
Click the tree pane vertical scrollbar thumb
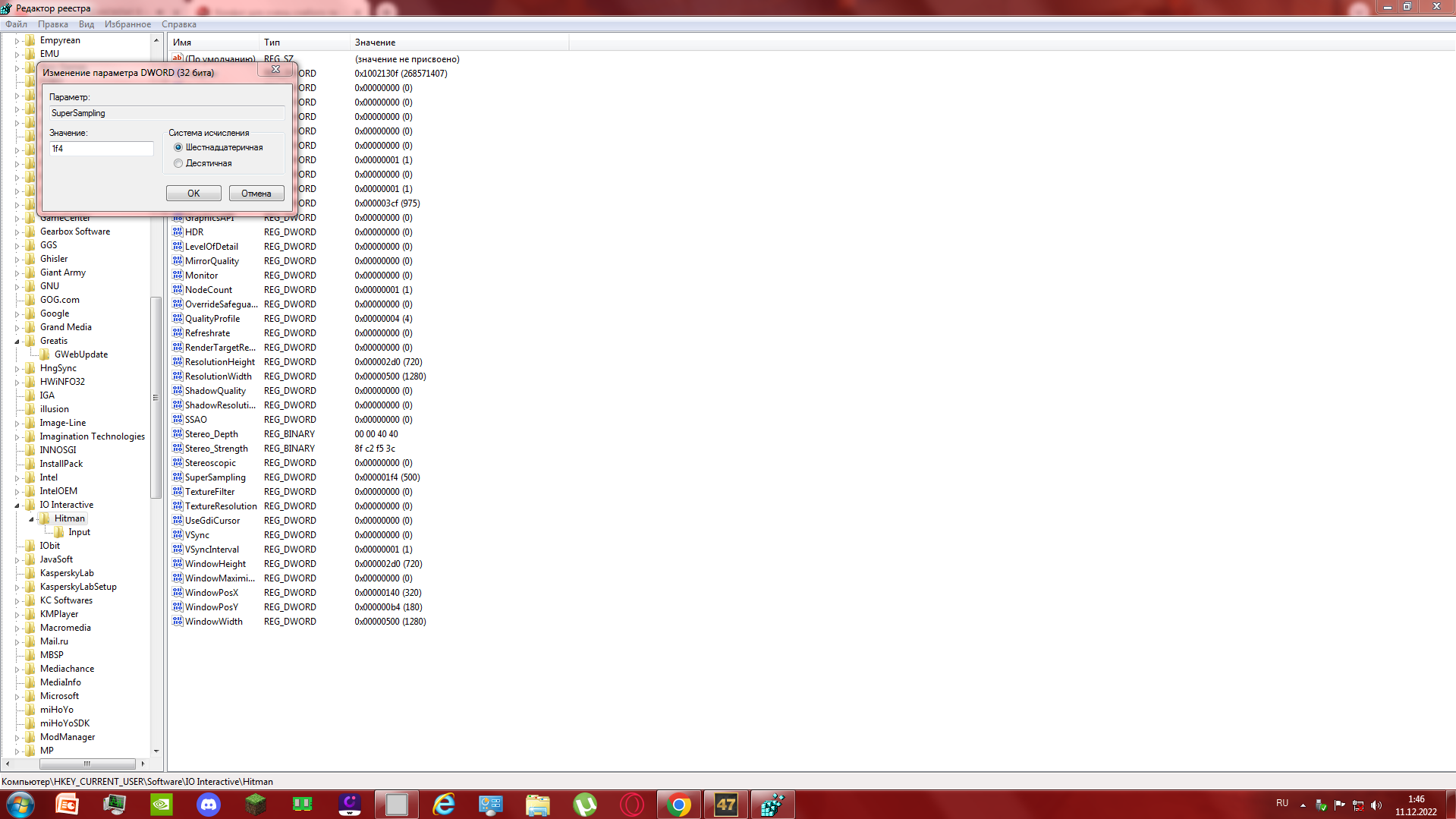(156, 397)
